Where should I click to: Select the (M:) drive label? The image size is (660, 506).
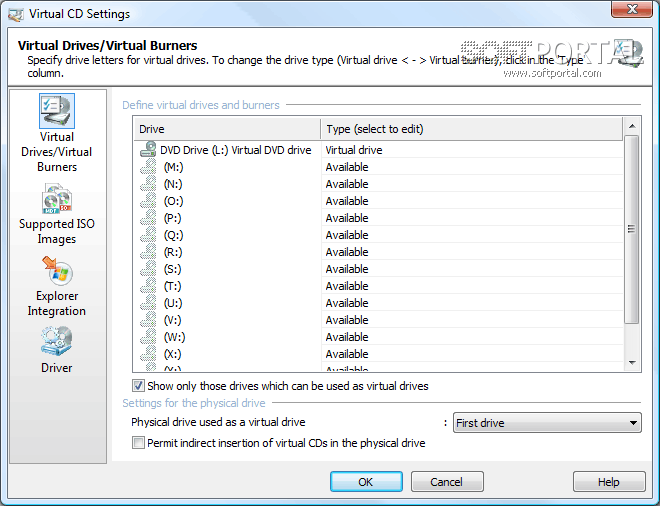click(173, 167)
